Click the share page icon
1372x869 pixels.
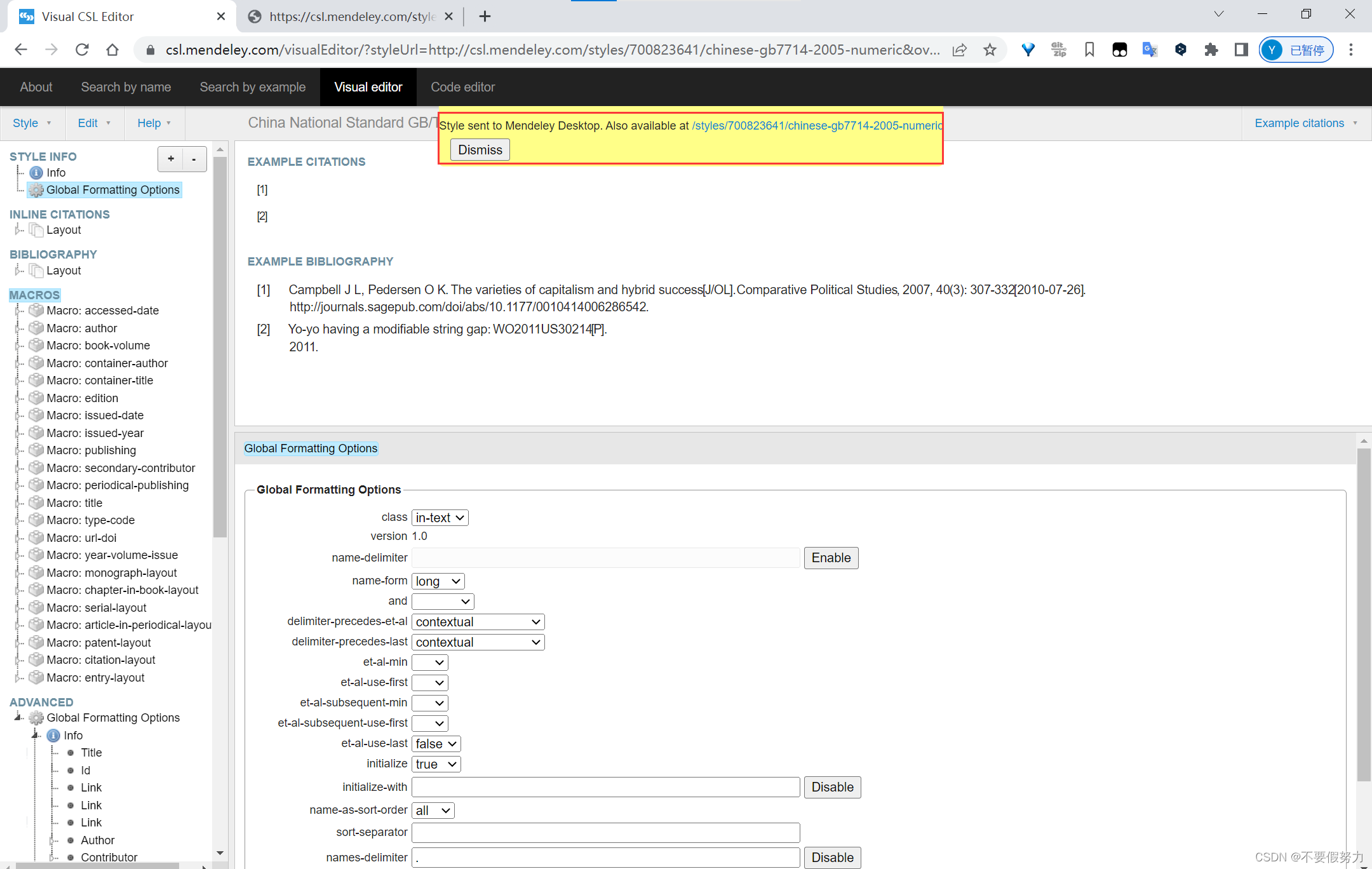pyautogui.click(x=959, y=50)
